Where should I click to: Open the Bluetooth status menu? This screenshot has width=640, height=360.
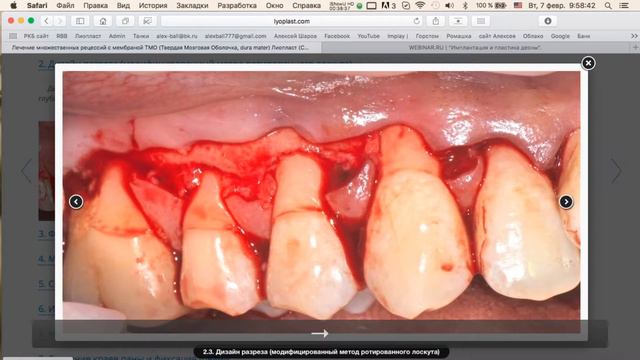(x=465, y=6)
